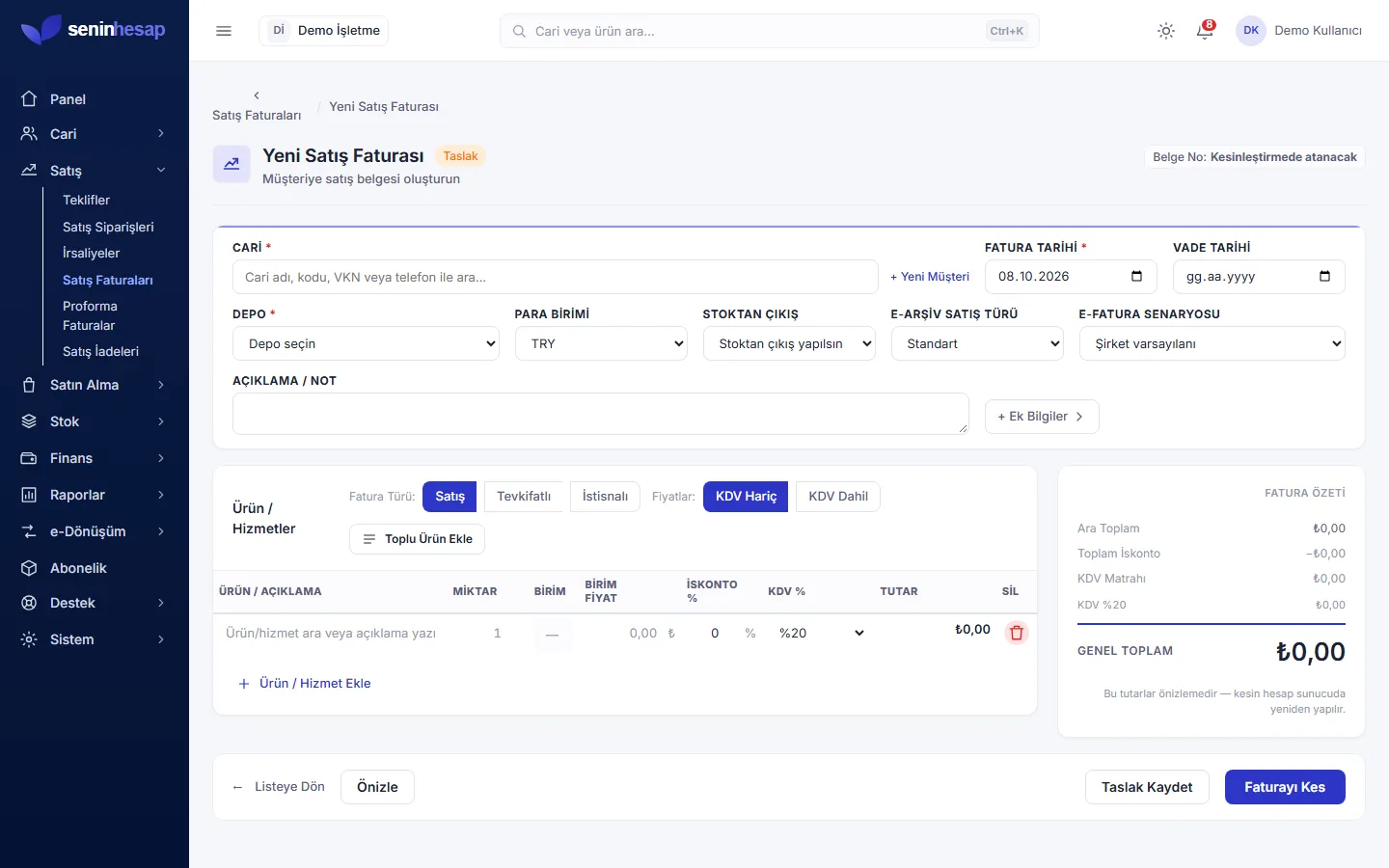This screenshot has height=868, width=1389.
Task: Open the vade tarihi calendar picker icon
Action: 1324,276
